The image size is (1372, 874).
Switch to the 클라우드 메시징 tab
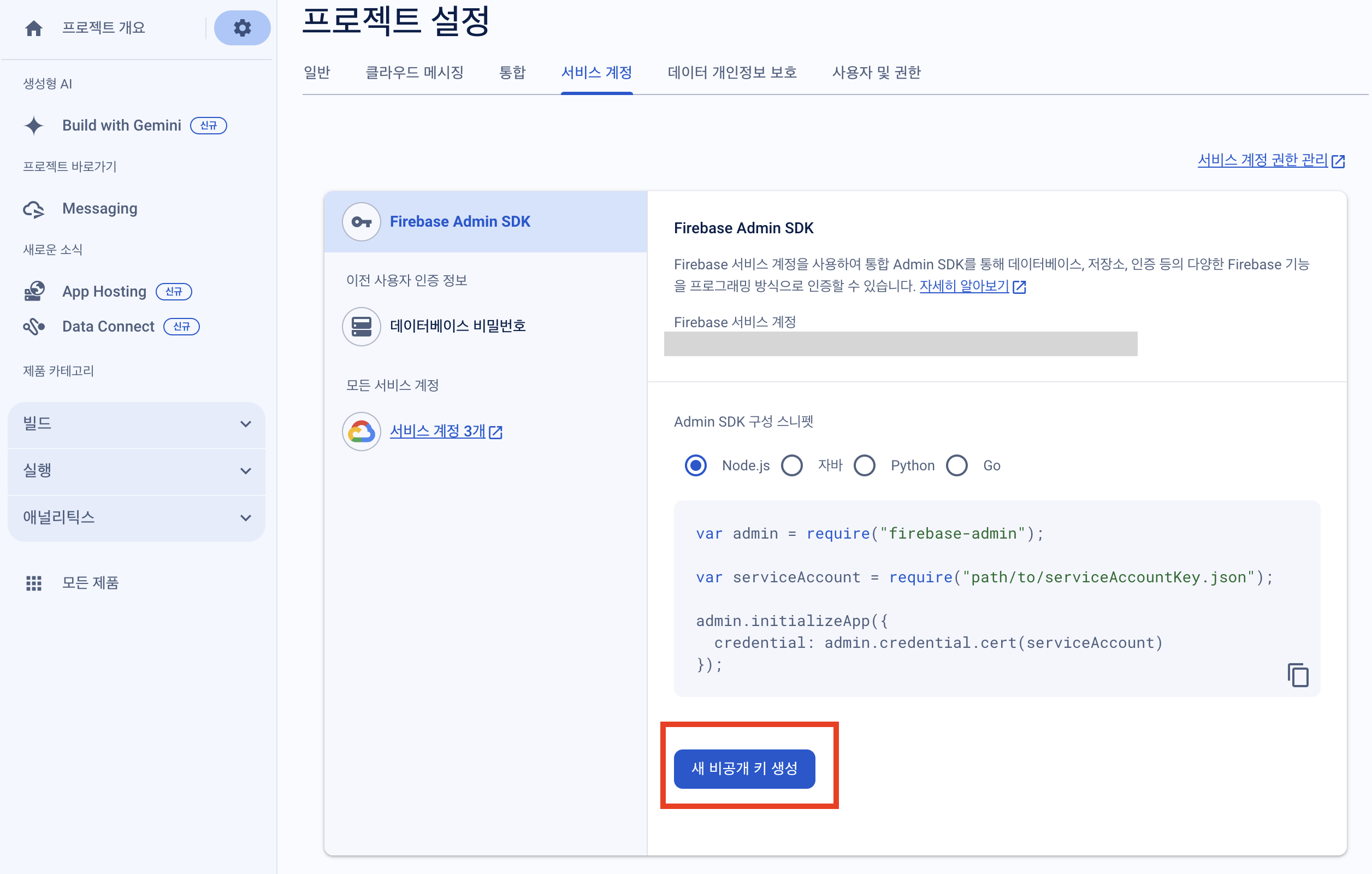(414, 73)
